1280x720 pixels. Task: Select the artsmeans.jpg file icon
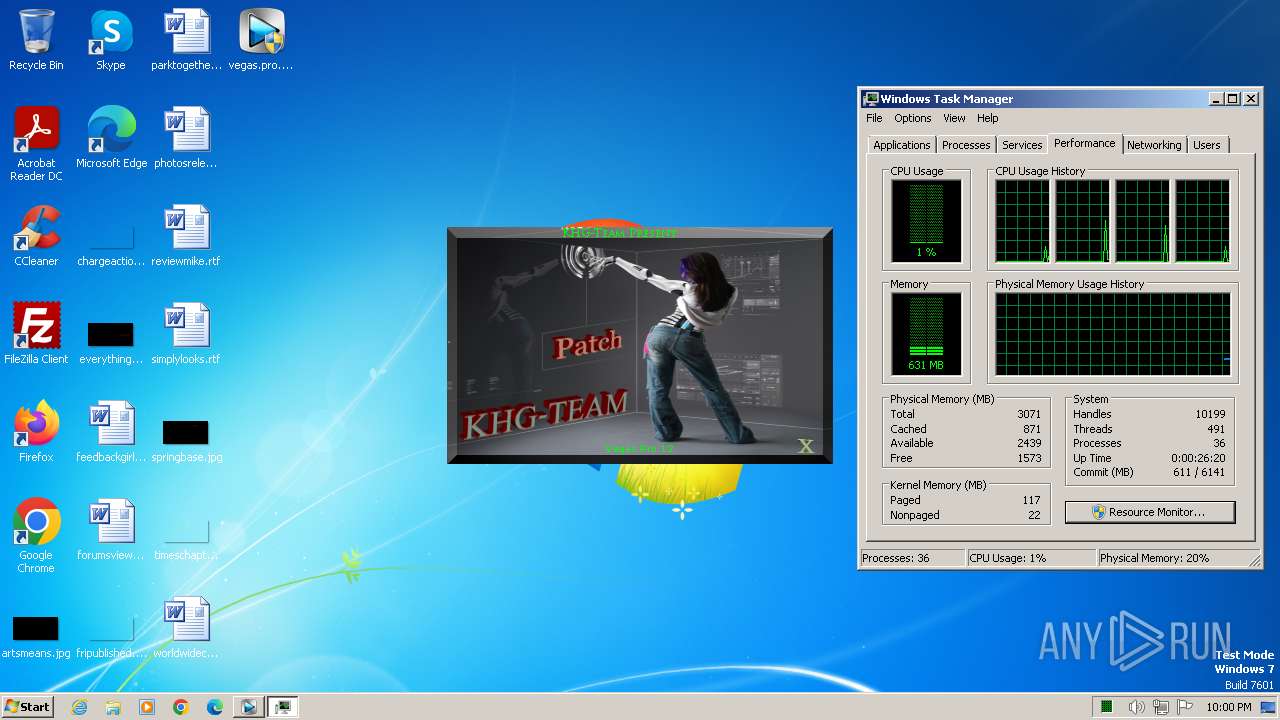tap(36, 636)
